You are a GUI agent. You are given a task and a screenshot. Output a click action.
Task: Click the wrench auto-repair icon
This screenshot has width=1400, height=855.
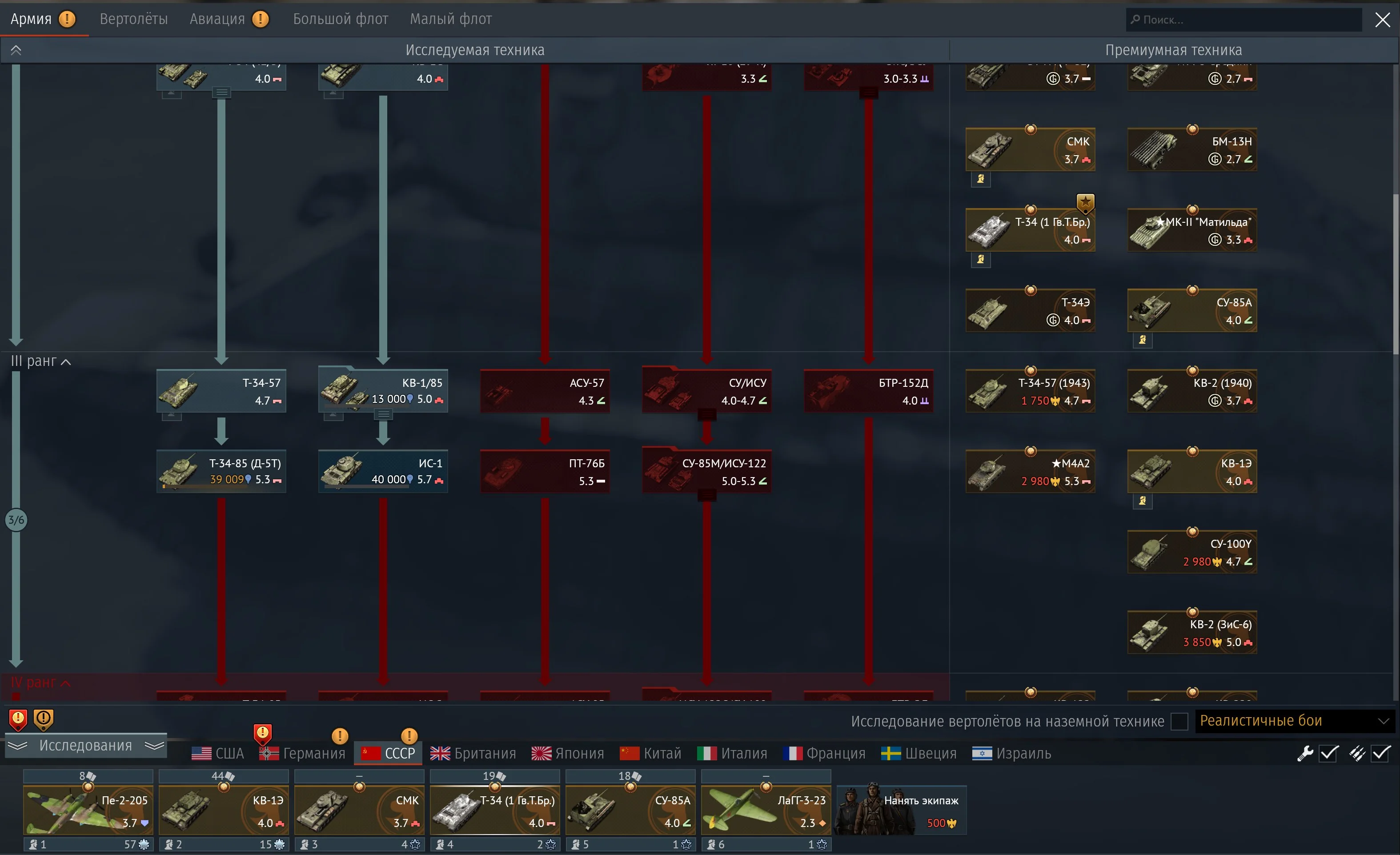[1304, 753]
